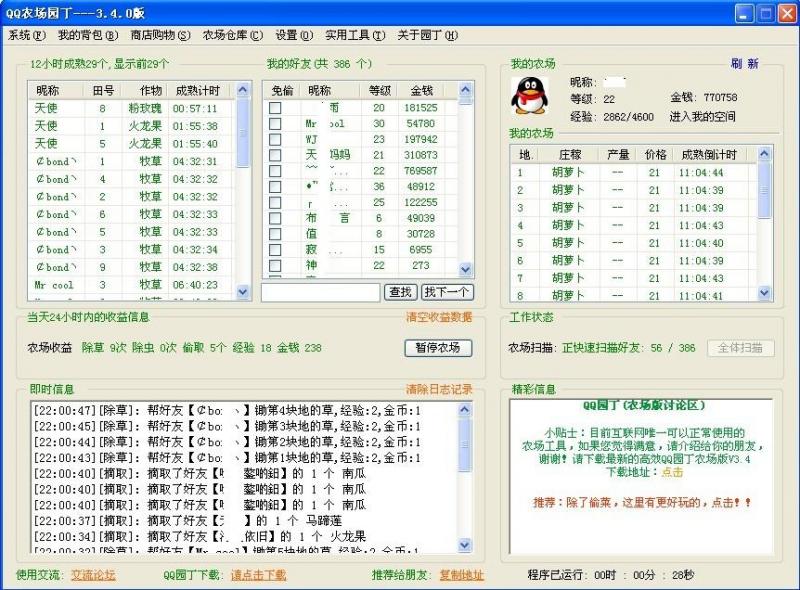
Task: Open the 实用工具(T) menu
Action: [355, 35]
